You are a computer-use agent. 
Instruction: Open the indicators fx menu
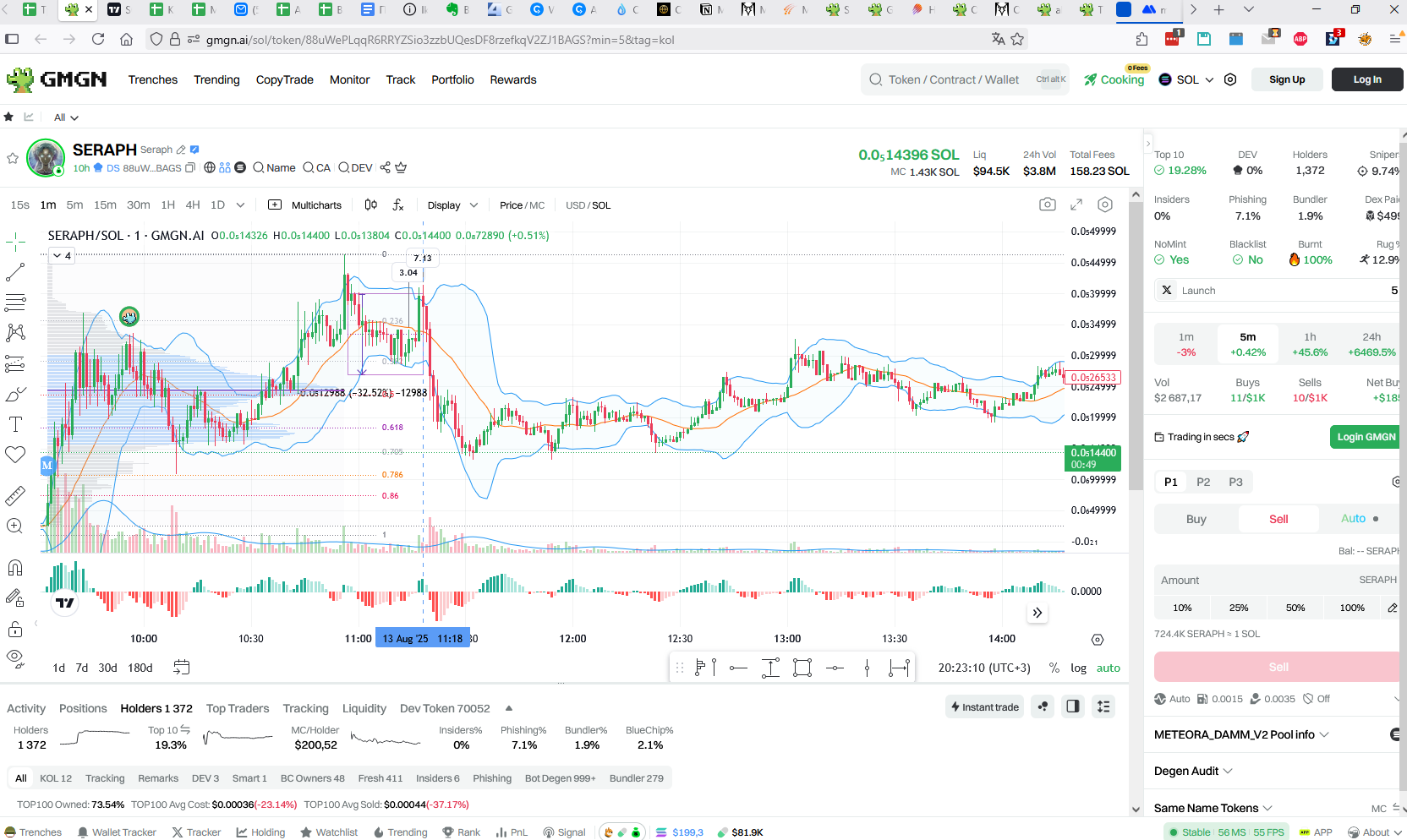click(398, 205)
